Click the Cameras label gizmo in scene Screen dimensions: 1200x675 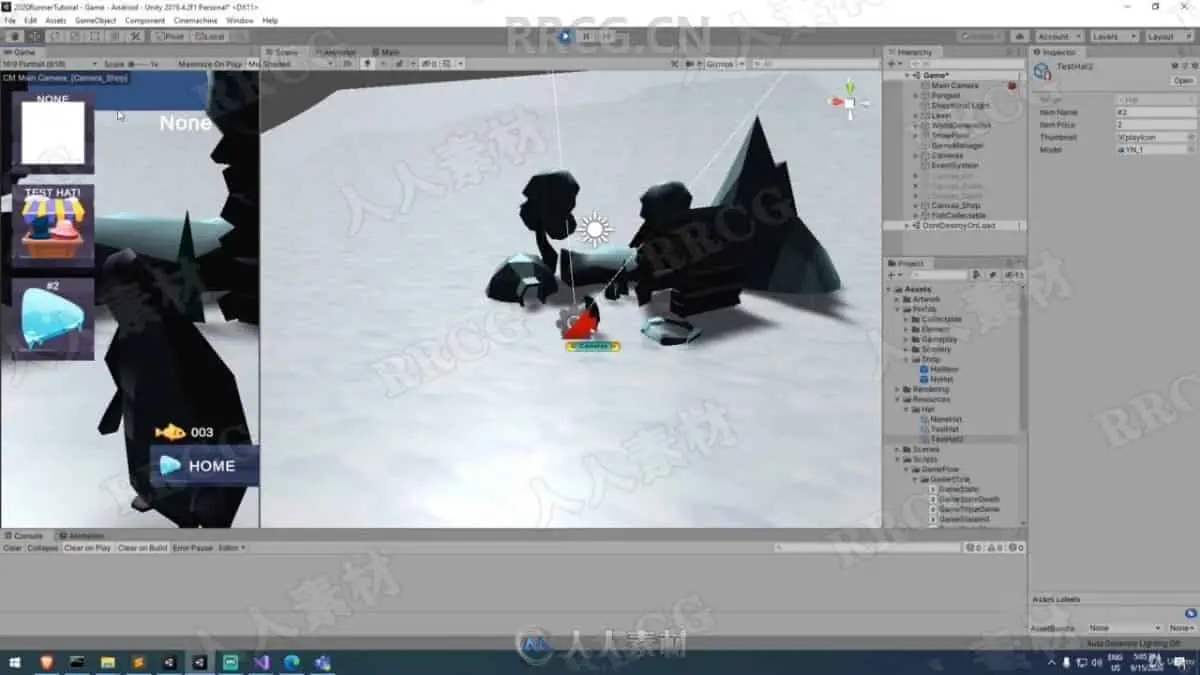(593, 346)
